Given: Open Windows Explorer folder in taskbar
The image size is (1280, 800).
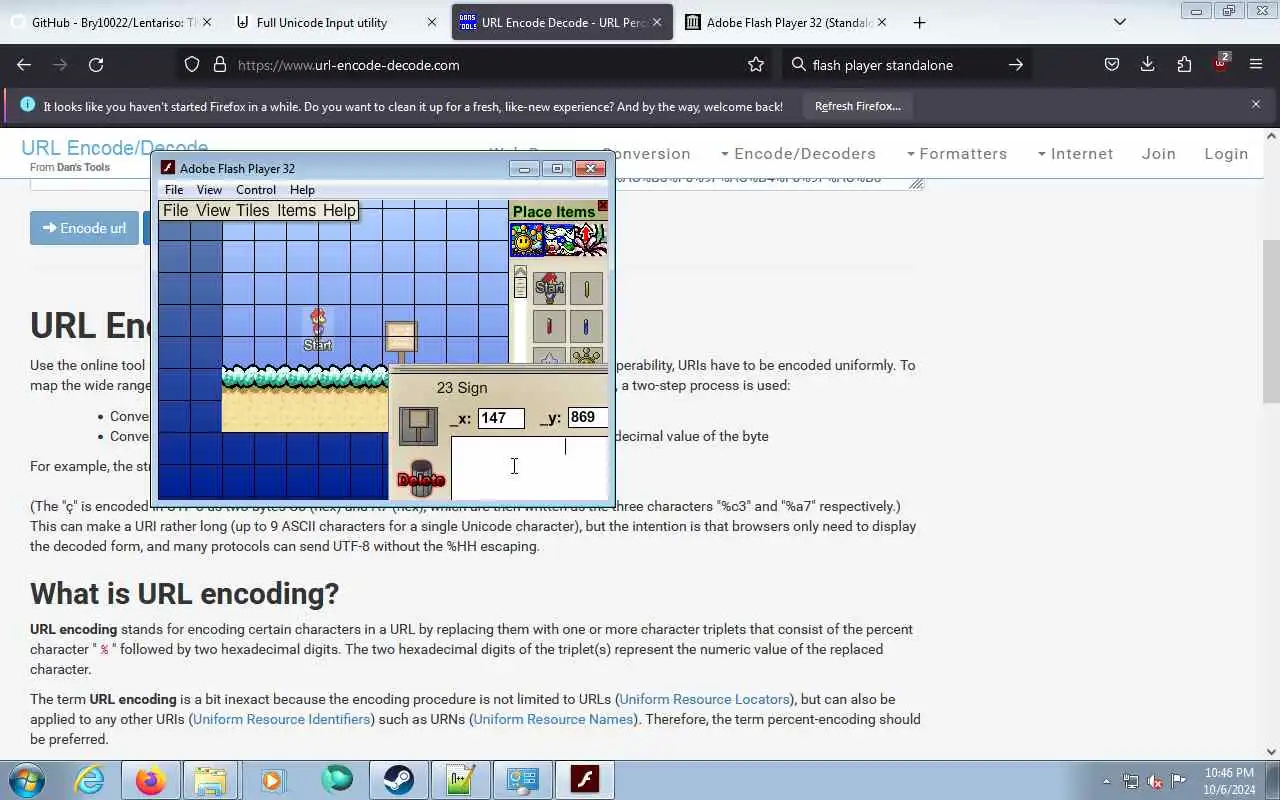Looking at the screenshot, I should coord(210,780).
